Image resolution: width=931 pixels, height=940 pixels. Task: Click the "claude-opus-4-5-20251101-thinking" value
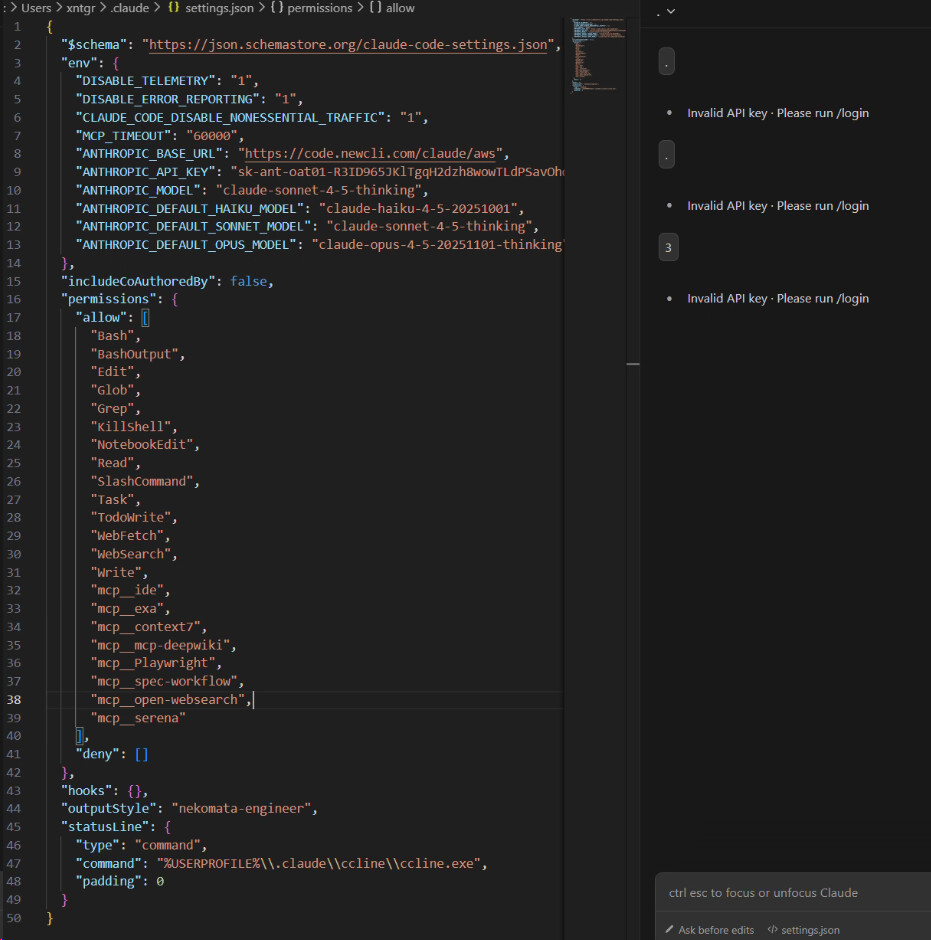(x=438, y=245)
